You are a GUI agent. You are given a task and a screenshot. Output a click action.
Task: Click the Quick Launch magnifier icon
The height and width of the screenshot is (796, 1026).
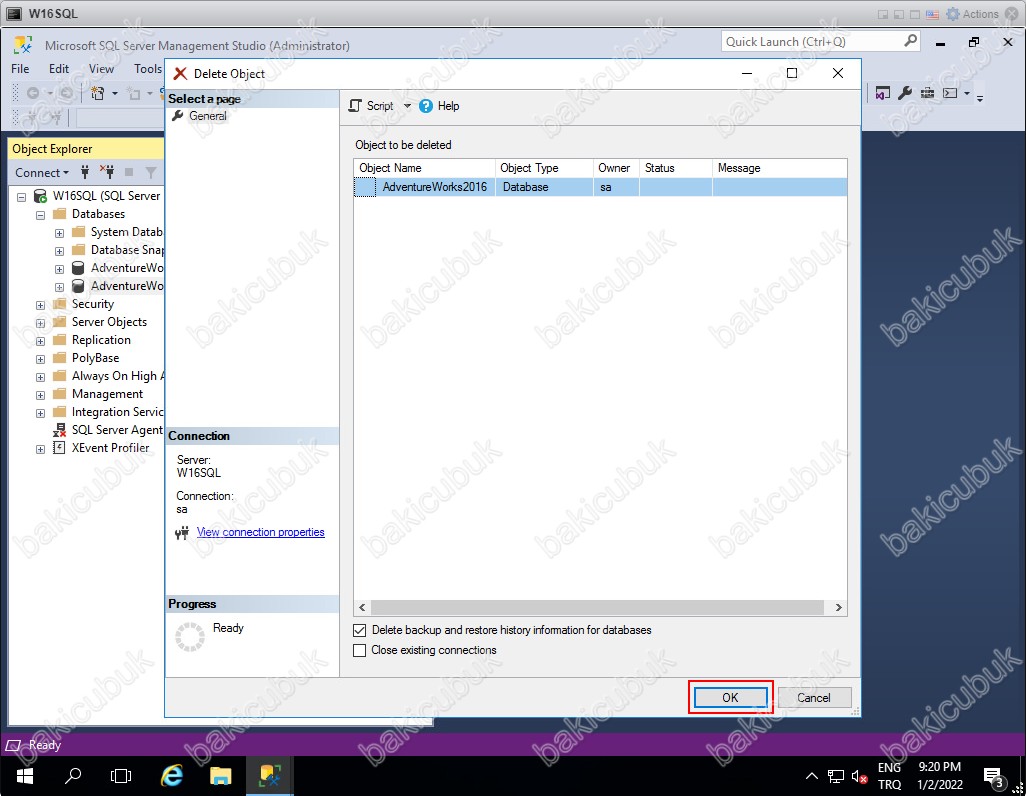pos(910,41)
